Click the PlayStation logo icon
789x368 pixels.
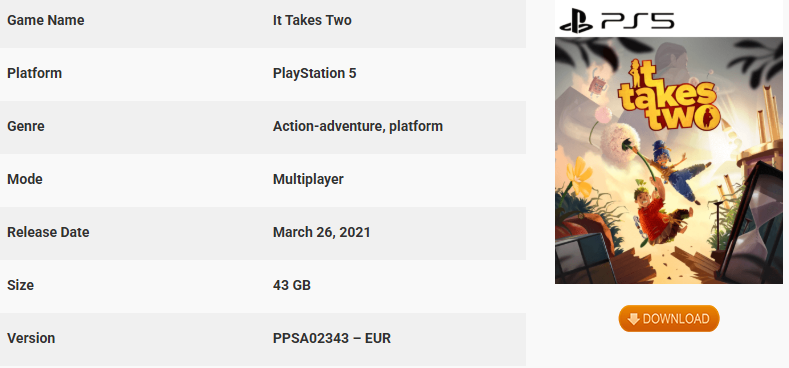pos(576,21)
